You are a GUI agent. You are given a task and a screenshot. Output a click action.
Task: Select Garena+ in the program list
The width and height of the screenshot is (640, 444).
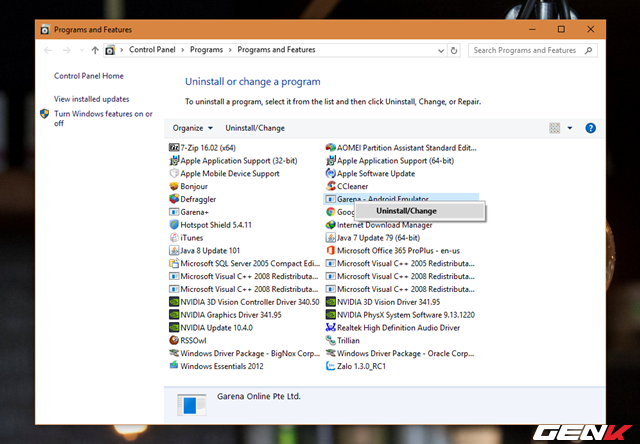tap(189, 212)
